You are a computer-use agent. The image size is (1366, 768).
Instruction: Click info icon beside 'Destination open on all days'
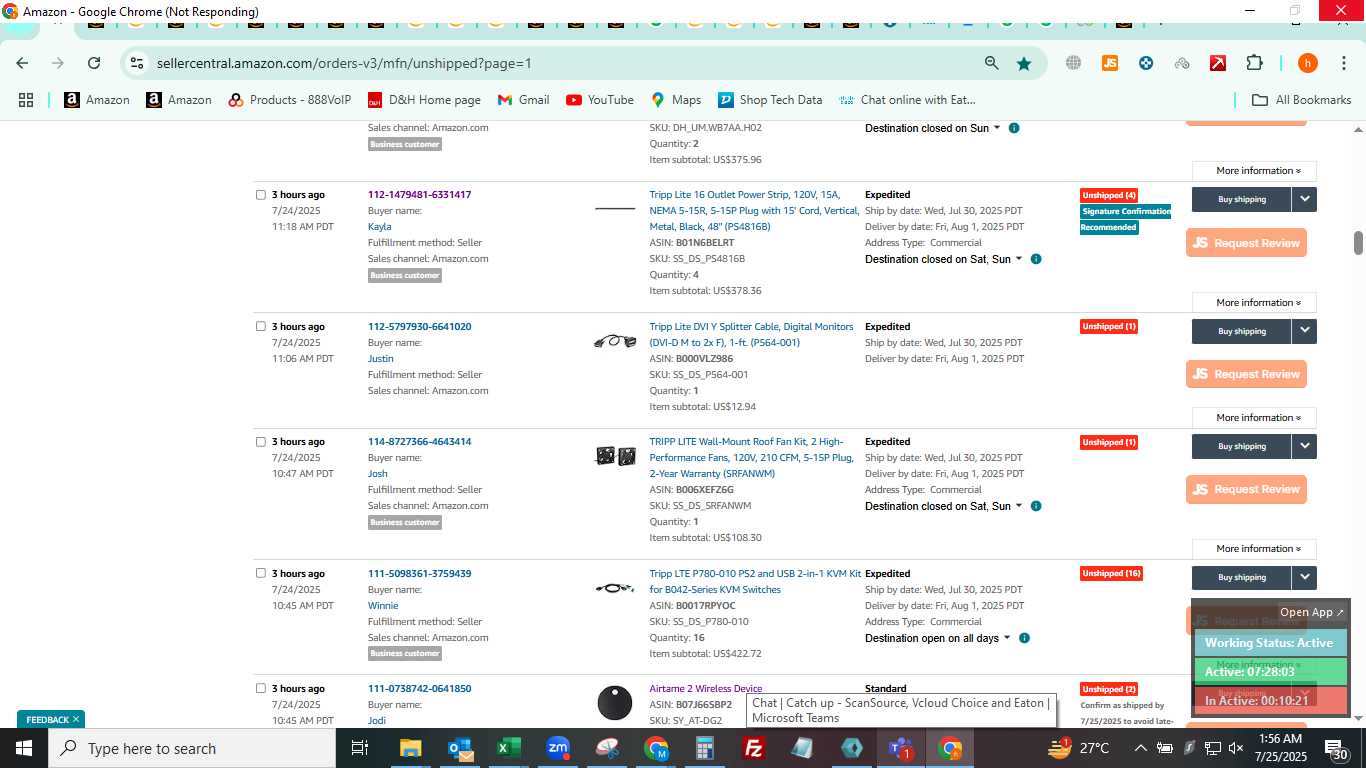coord(1024,638)
